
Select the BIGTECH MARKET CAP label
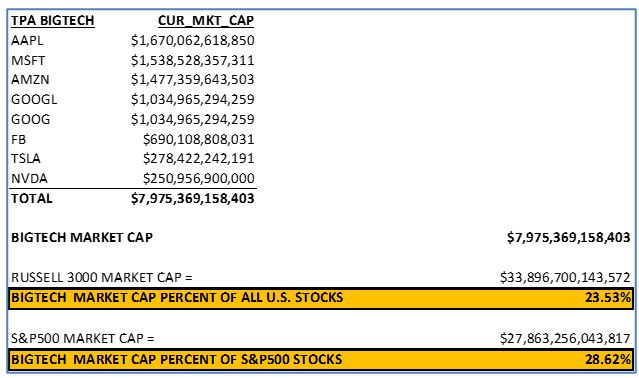(82, 237)
